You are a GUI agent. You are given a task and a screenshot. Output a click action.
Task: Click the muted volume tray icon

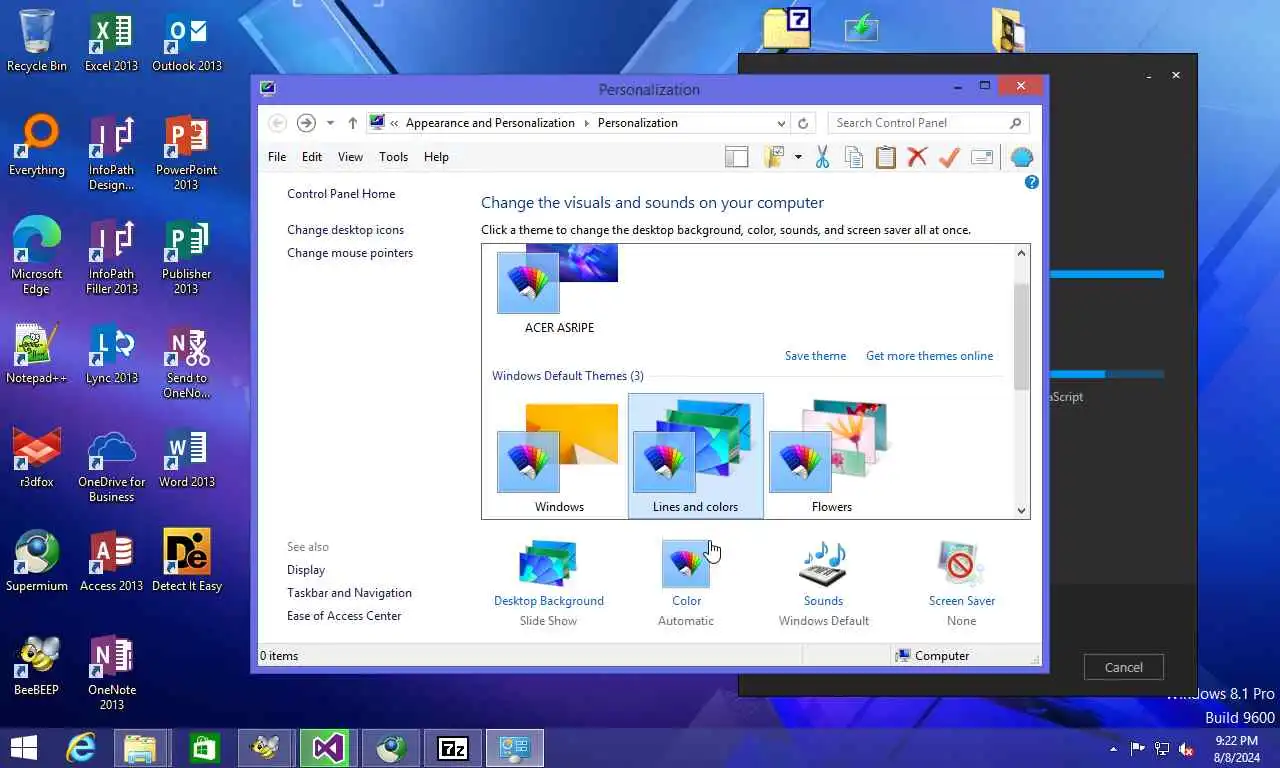tap(1186, 749)
